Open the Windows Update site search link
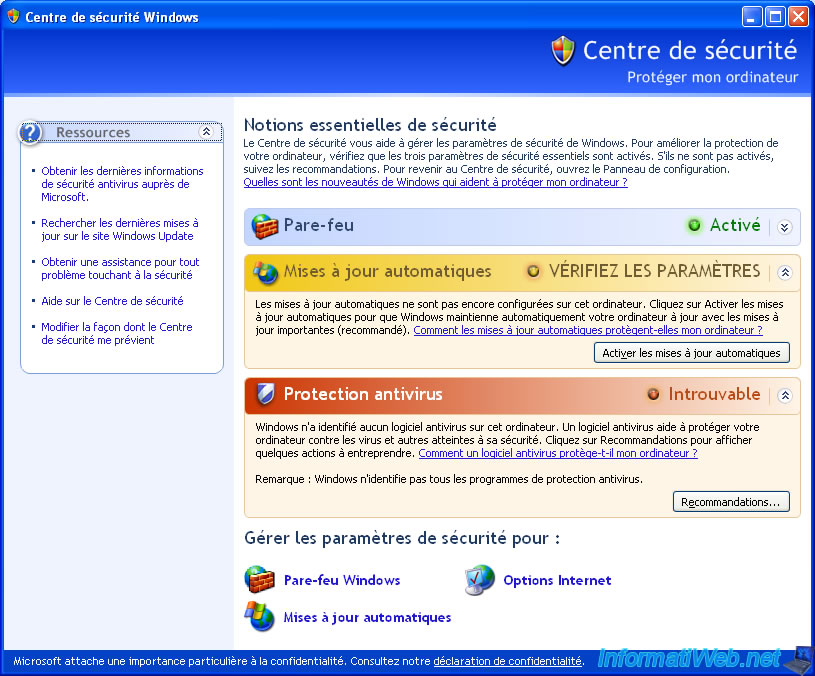 120,229
